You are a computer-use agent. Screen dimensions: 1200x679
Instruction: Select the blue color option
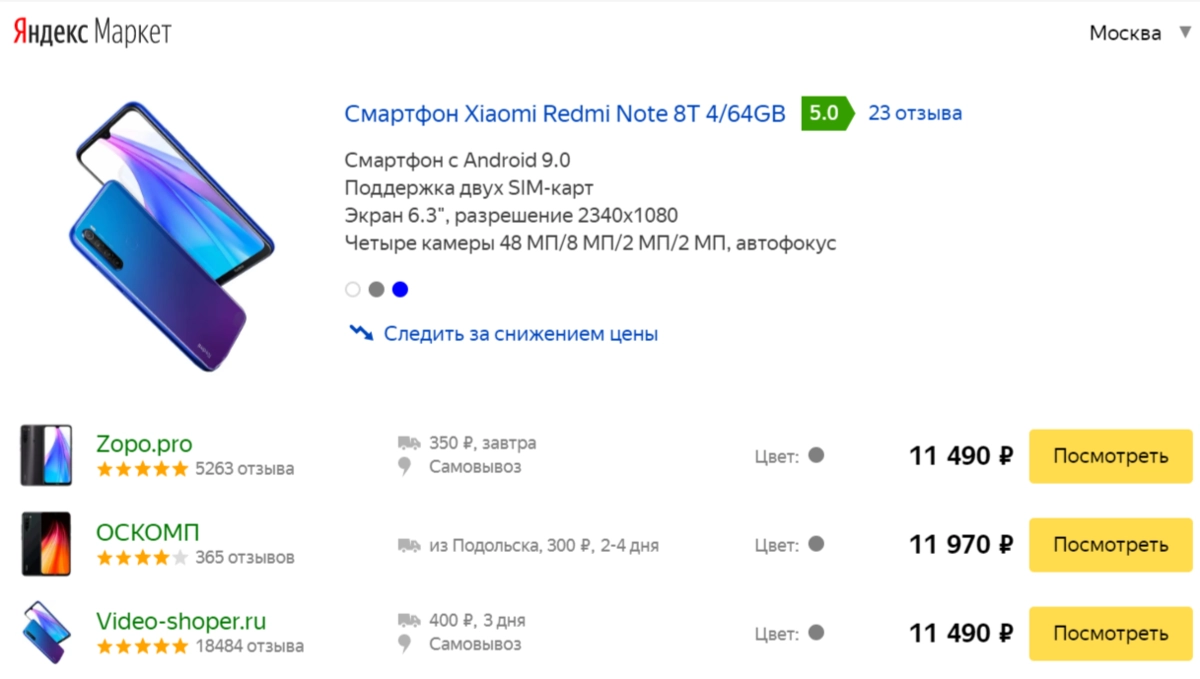click(x=400, y=290)
